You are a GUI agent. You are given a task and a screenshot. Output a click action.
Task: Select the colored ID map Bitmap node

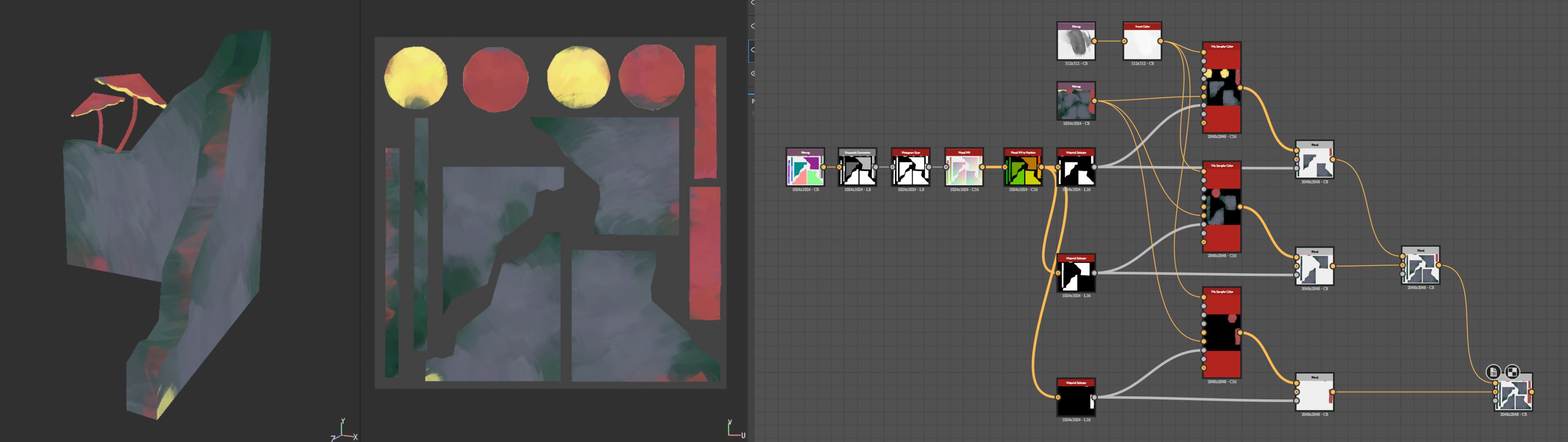(x=805, y=167)
